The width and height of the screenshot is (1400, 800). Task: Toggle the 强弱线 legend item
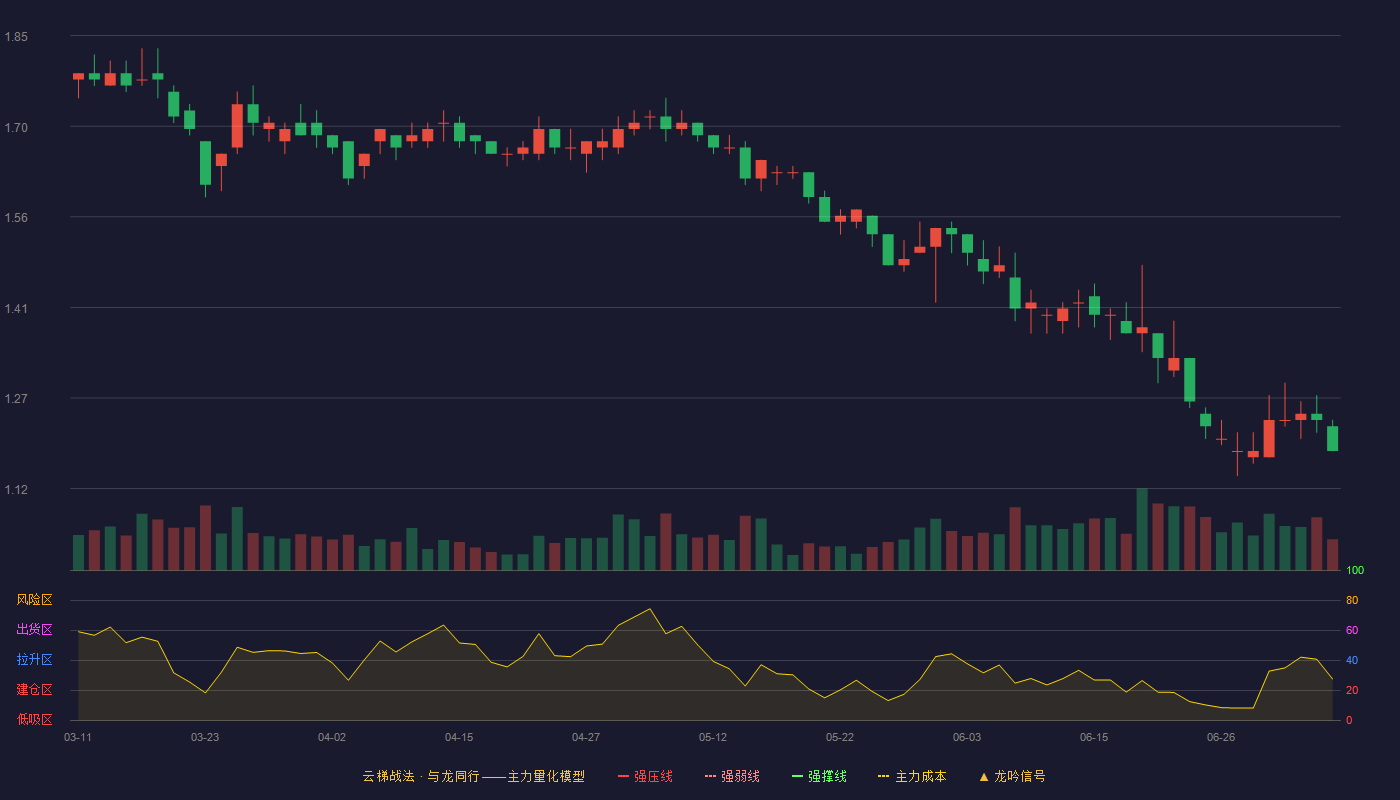pos(732,776)
